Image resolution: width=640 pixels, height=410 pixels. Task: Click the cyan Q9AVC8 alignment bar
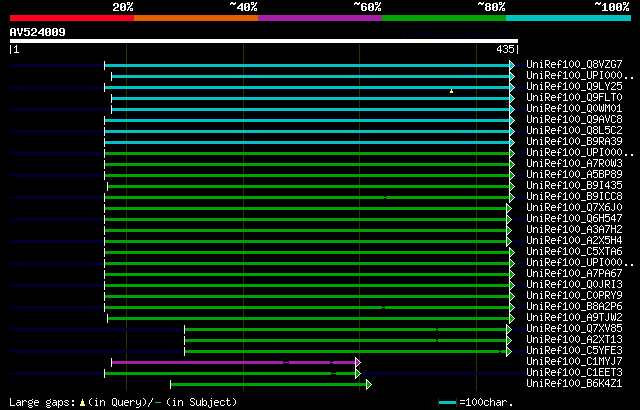pos(307,120)
